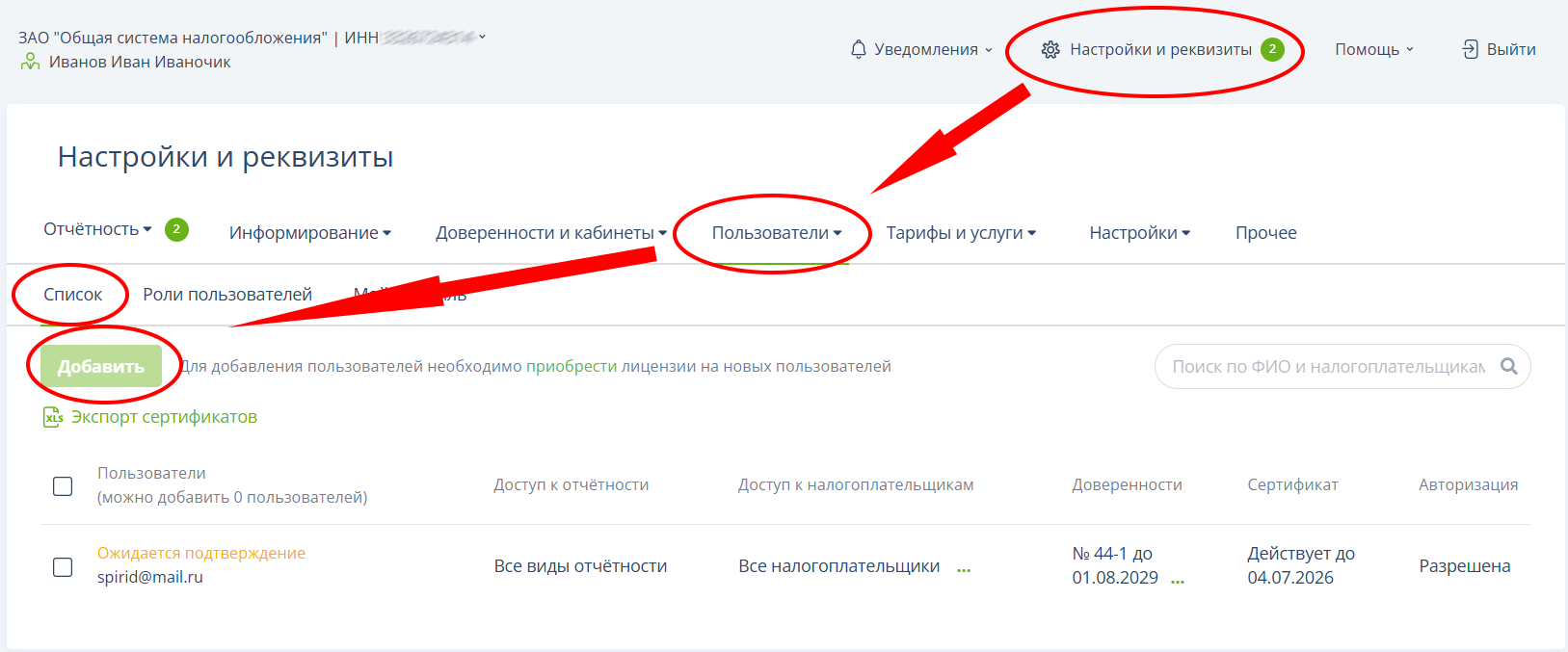Click the notifications bell icon
Image resolution: width=1568 pixels, height=652 pixels.
[x=858, y=49]
